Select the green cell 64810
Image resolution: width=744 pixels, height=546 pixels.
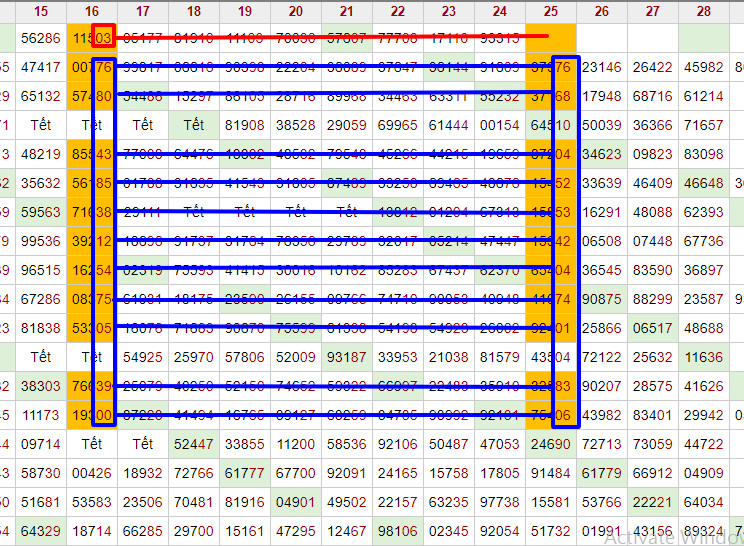tap(551, 125)
